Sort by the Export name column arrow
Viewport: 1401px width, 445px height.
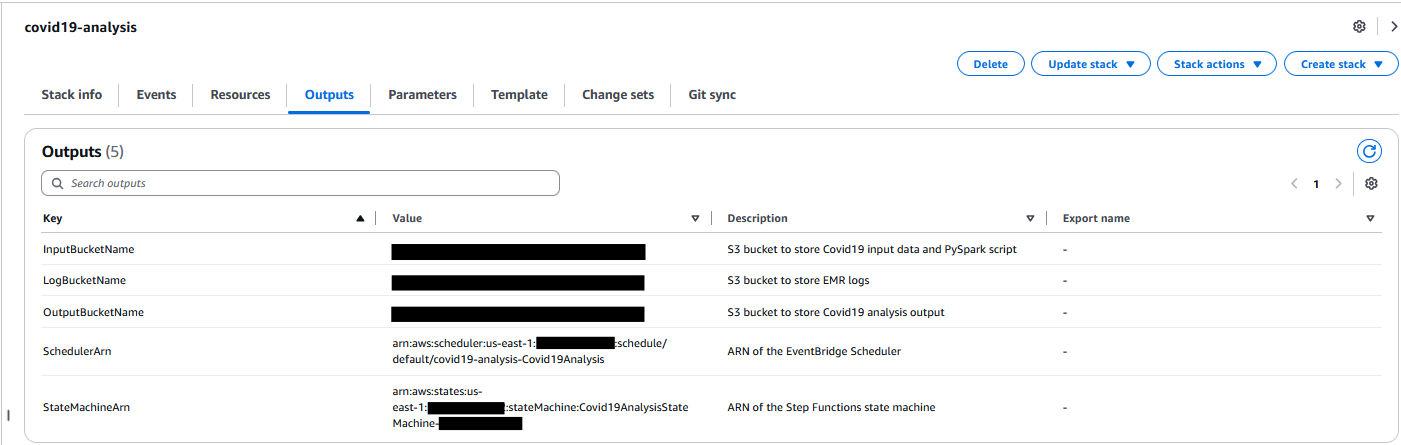pos(1370,218)
